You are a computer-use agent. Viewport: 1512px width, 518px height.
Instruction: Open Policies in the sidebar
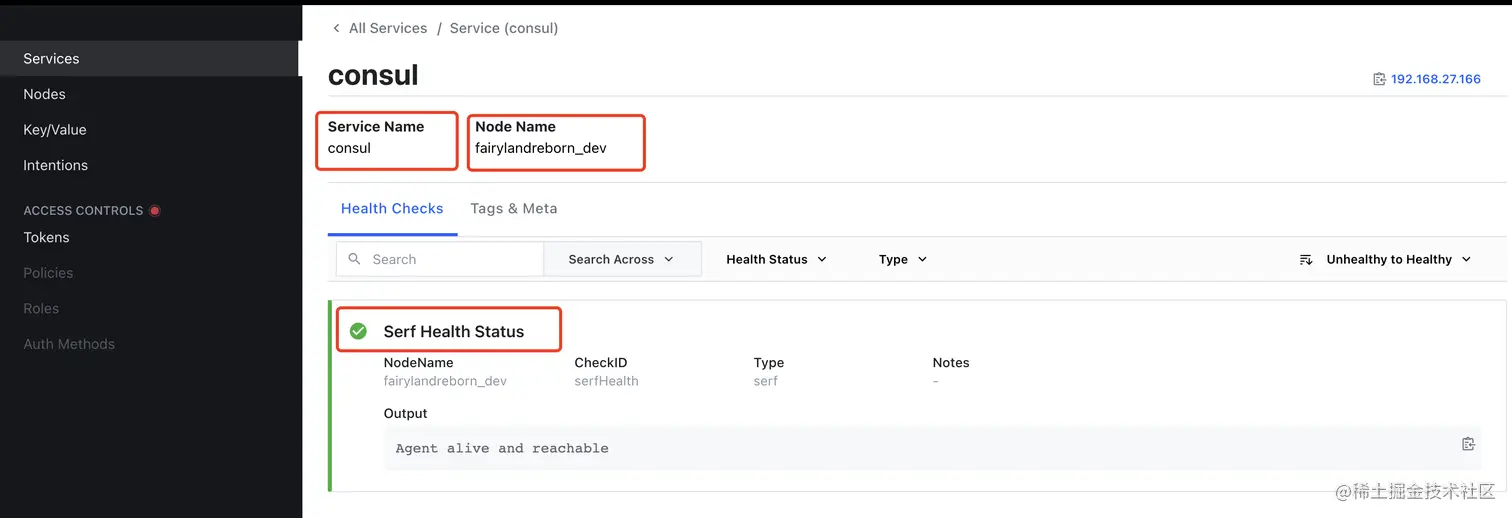pyautogui.click(x=48, y=273)
